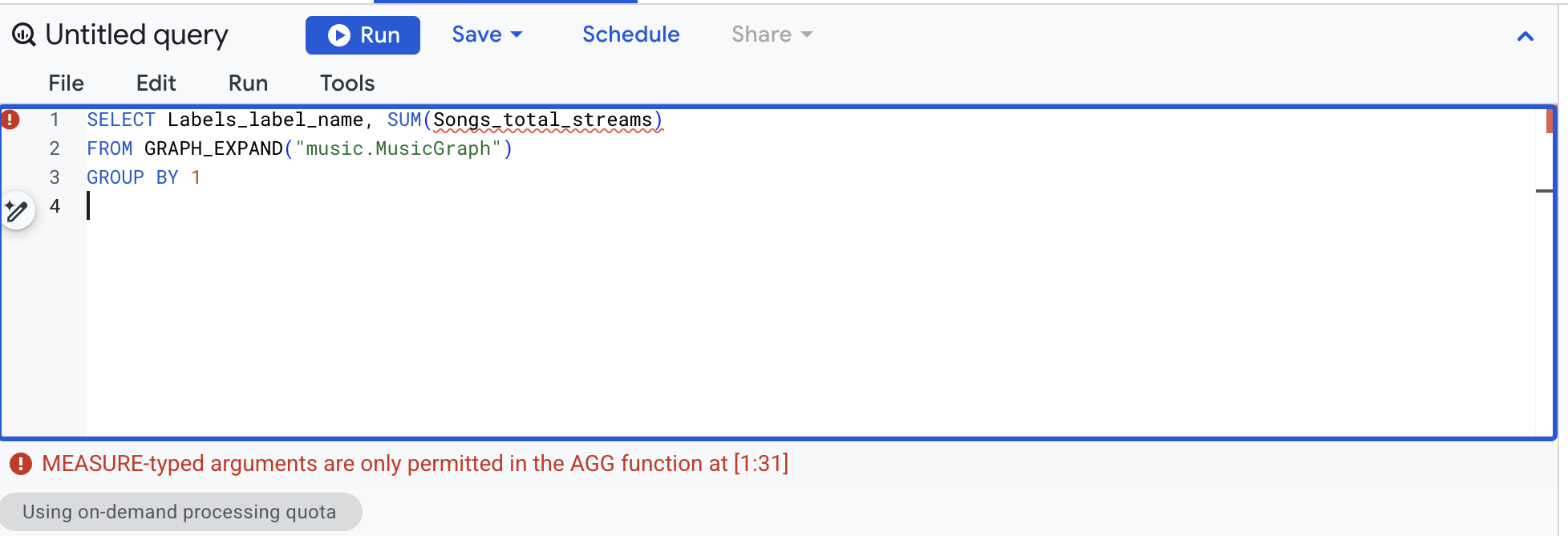1568x536 pixels.
Task: Open the magic pencil AI assist icon
Action: [x=17, y=211]
